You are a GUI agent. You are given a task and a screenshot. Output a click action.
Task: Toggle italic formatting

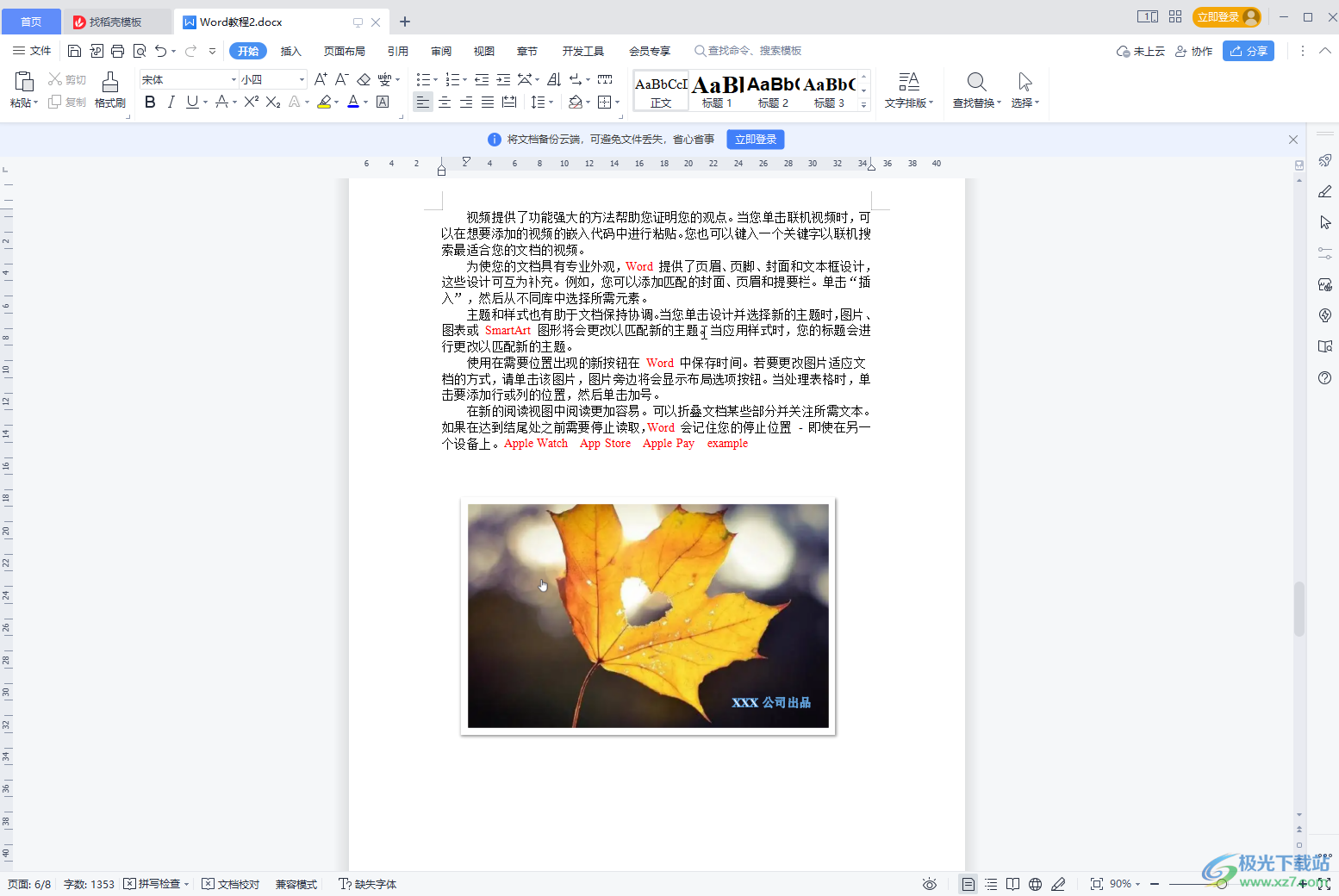(171, 102)
